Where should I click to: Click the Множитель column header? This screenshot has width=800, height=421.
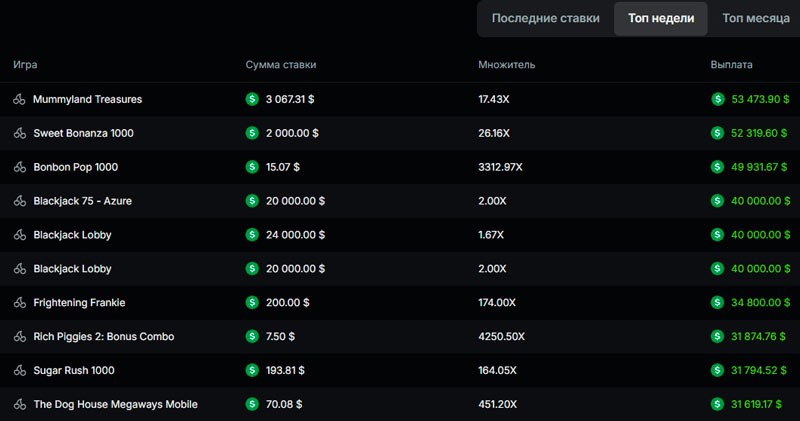point(507,65)
